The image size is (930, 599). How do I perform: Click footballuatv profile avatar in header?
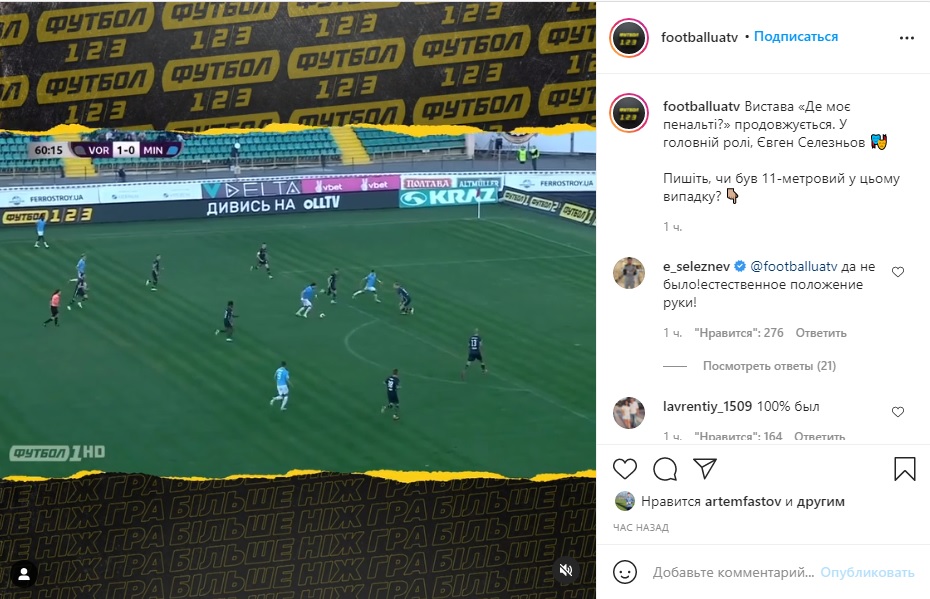pyautogui.click(x=629, y=37)
